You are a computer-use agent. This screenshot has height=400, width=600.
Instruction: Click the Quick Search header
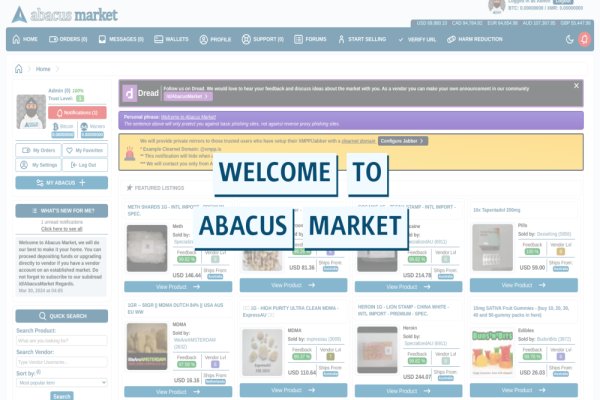click(62, 316)
